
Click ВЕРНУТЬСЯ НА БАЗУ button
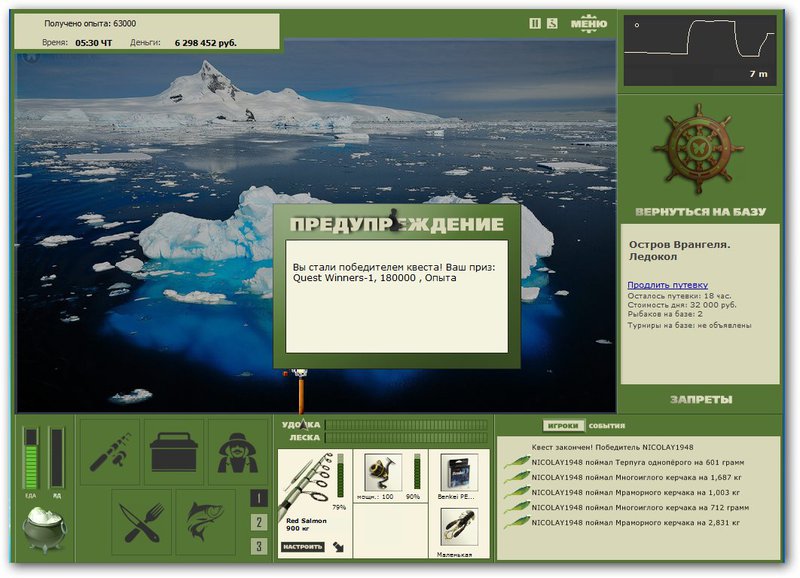pos(701,212)
